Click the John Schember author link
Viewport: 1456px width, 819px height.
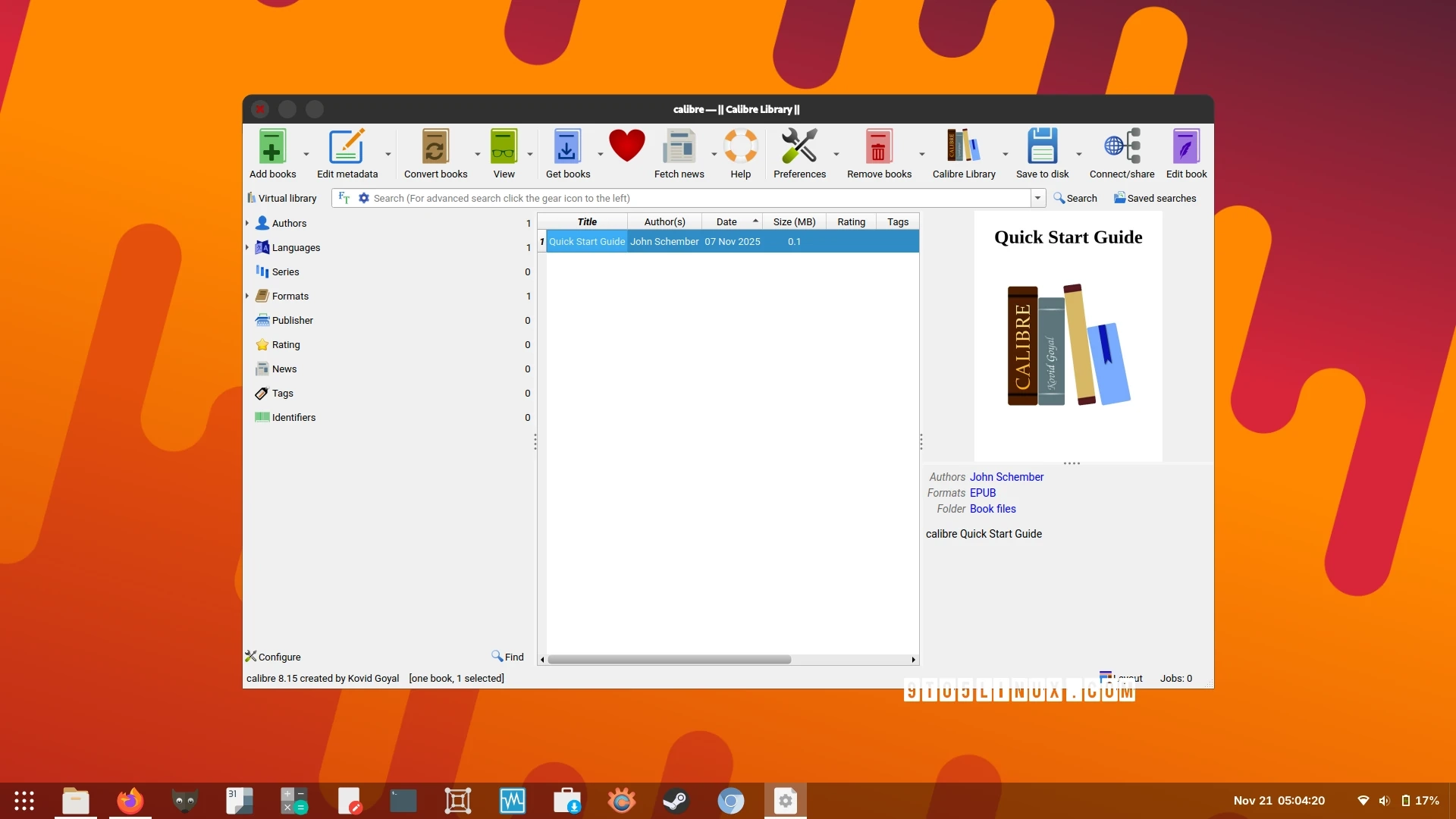click(1006, 477)
